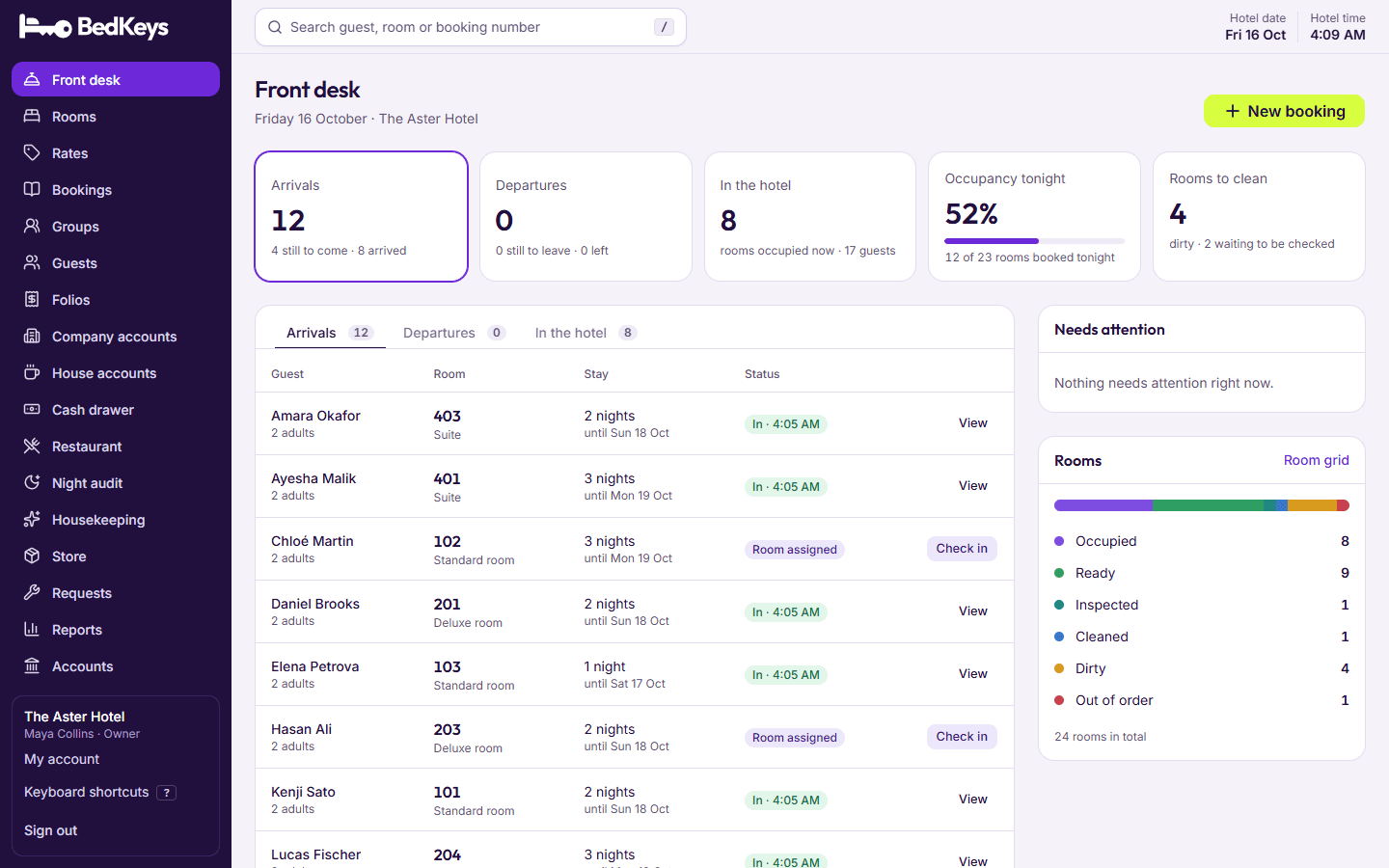This screenshot has width=1389, height=868.
Task: Click the Store box icon
Action: tap(32, 556)
